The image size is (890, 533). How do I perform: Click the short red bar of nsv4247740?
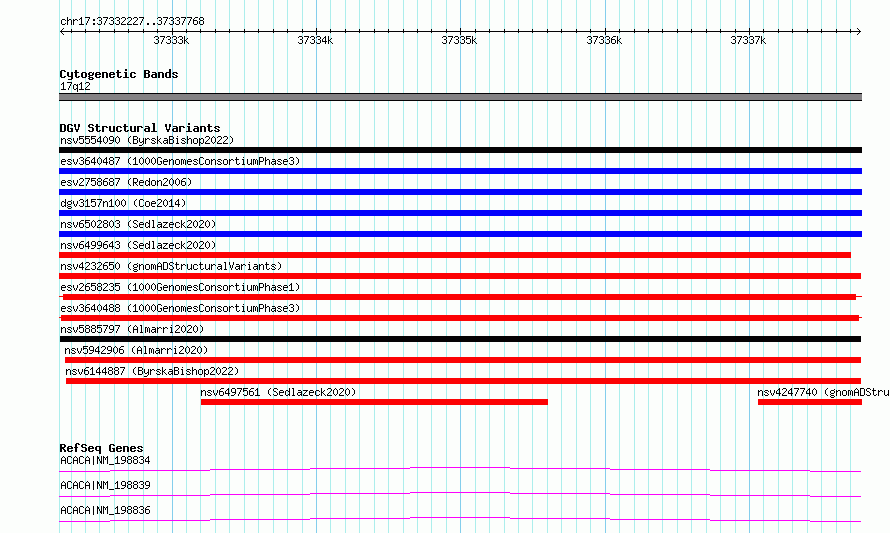tap(810, 402)
